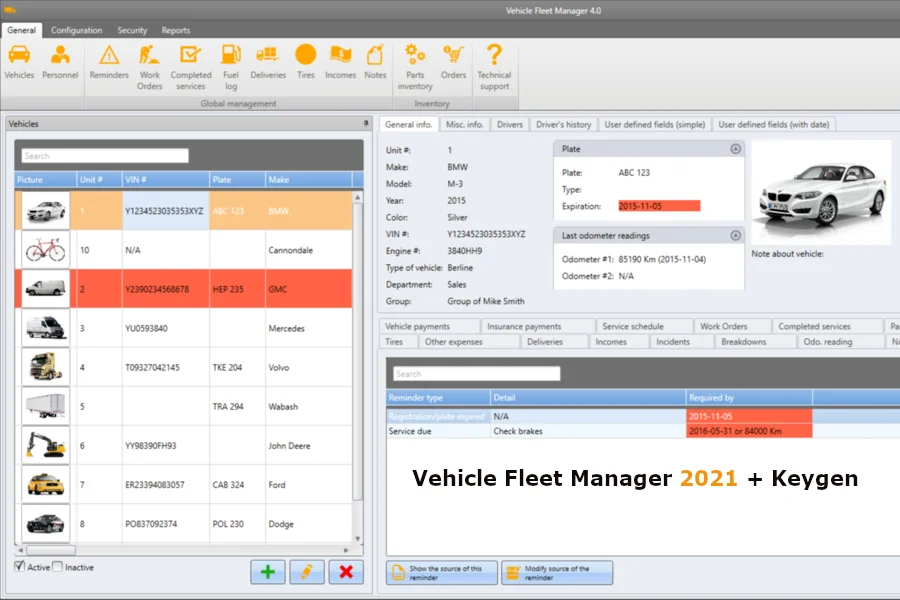Image resolution: width=900 pixels, height=600 pixels.
Task: Open the Misc. info. tab
Action: click(464, 124)
